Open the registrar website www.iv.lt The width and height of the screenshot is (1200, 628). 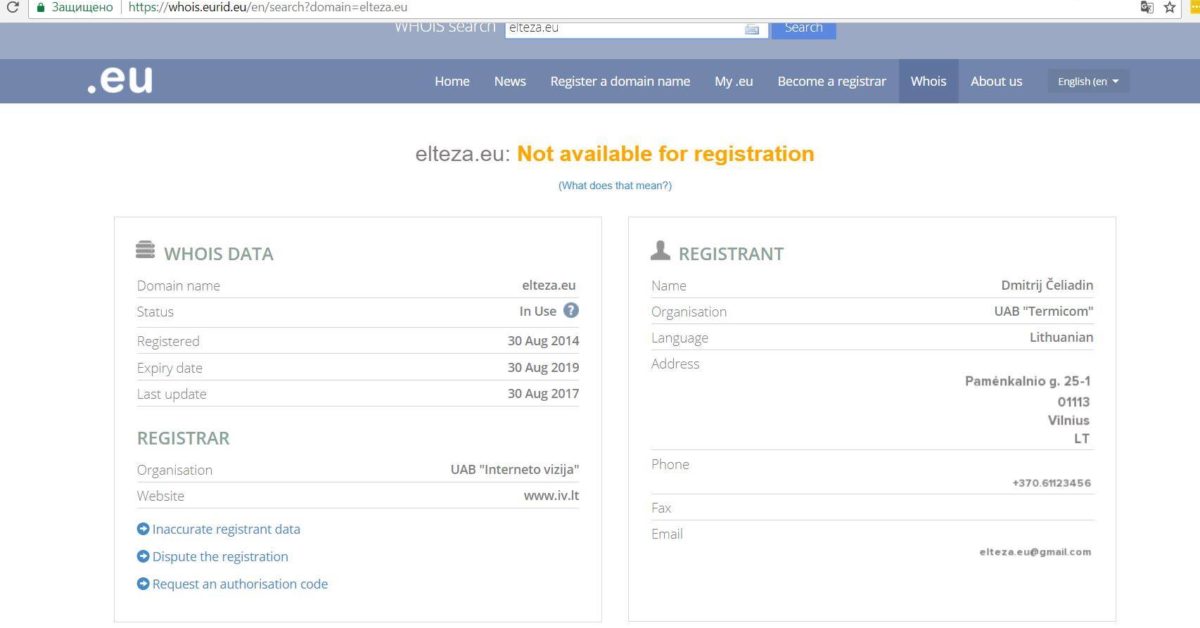click(551, 496)
